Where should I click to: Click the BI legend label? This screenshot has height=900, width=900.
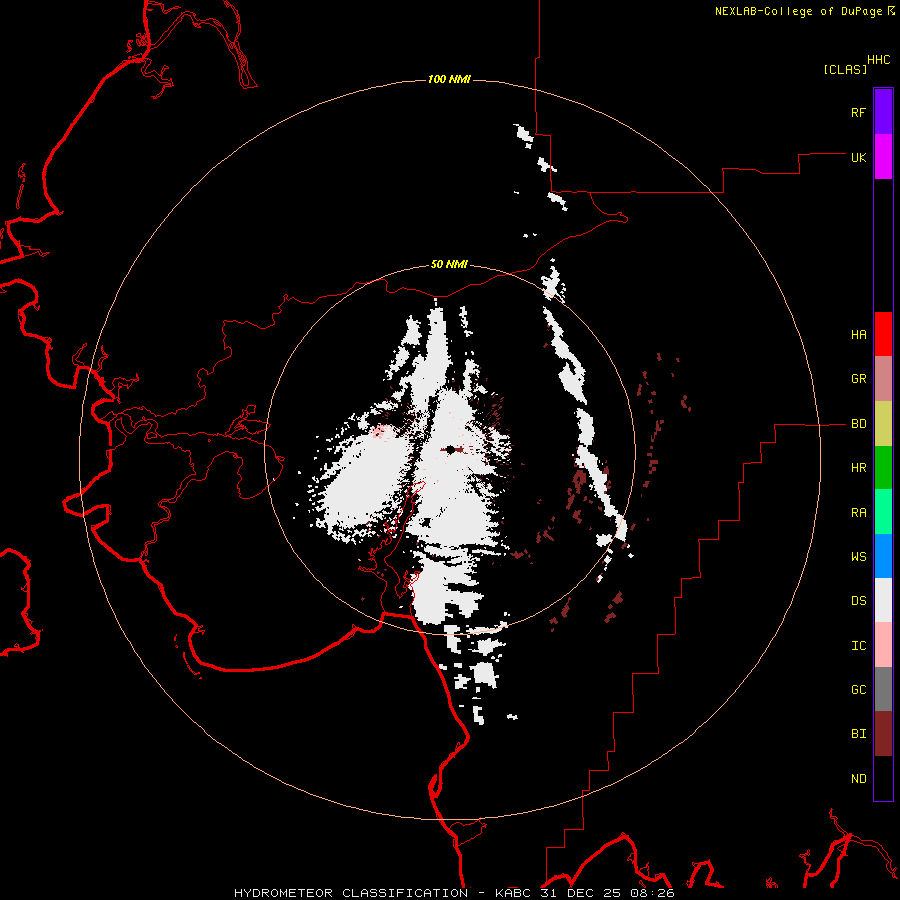[858, 734]
